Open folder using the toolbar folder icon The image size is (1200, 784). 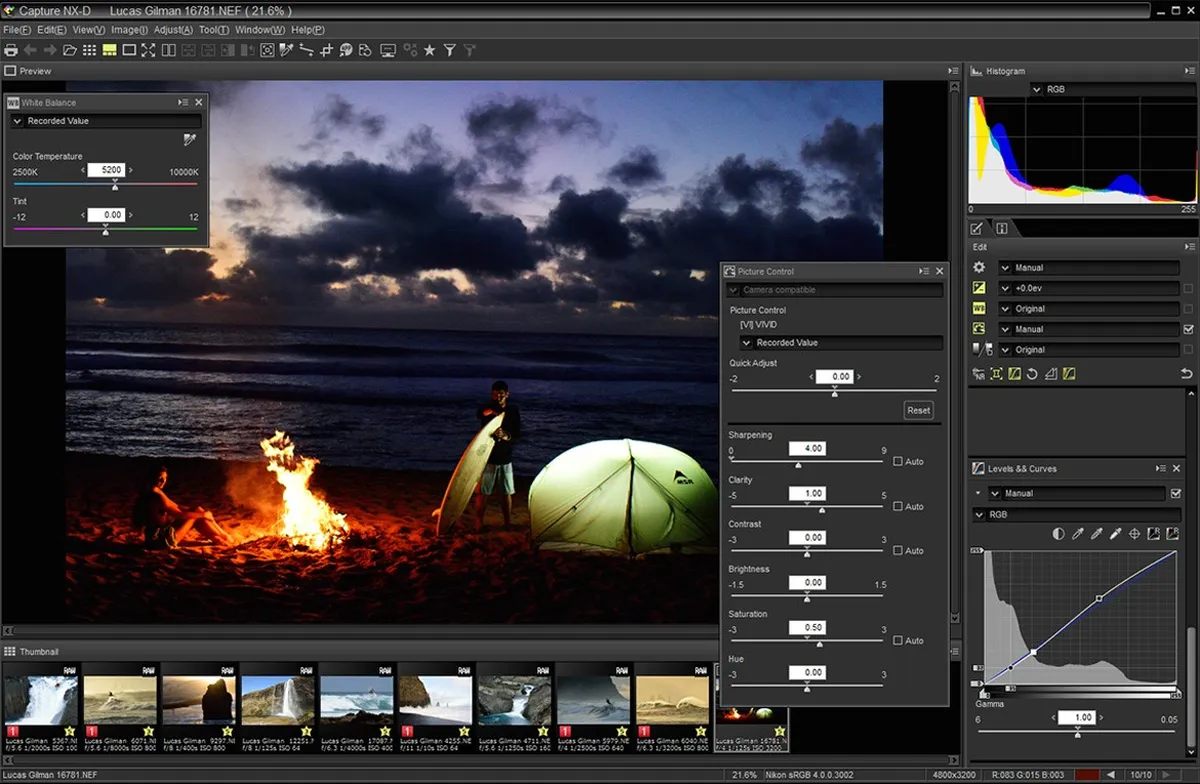point(70,50)
